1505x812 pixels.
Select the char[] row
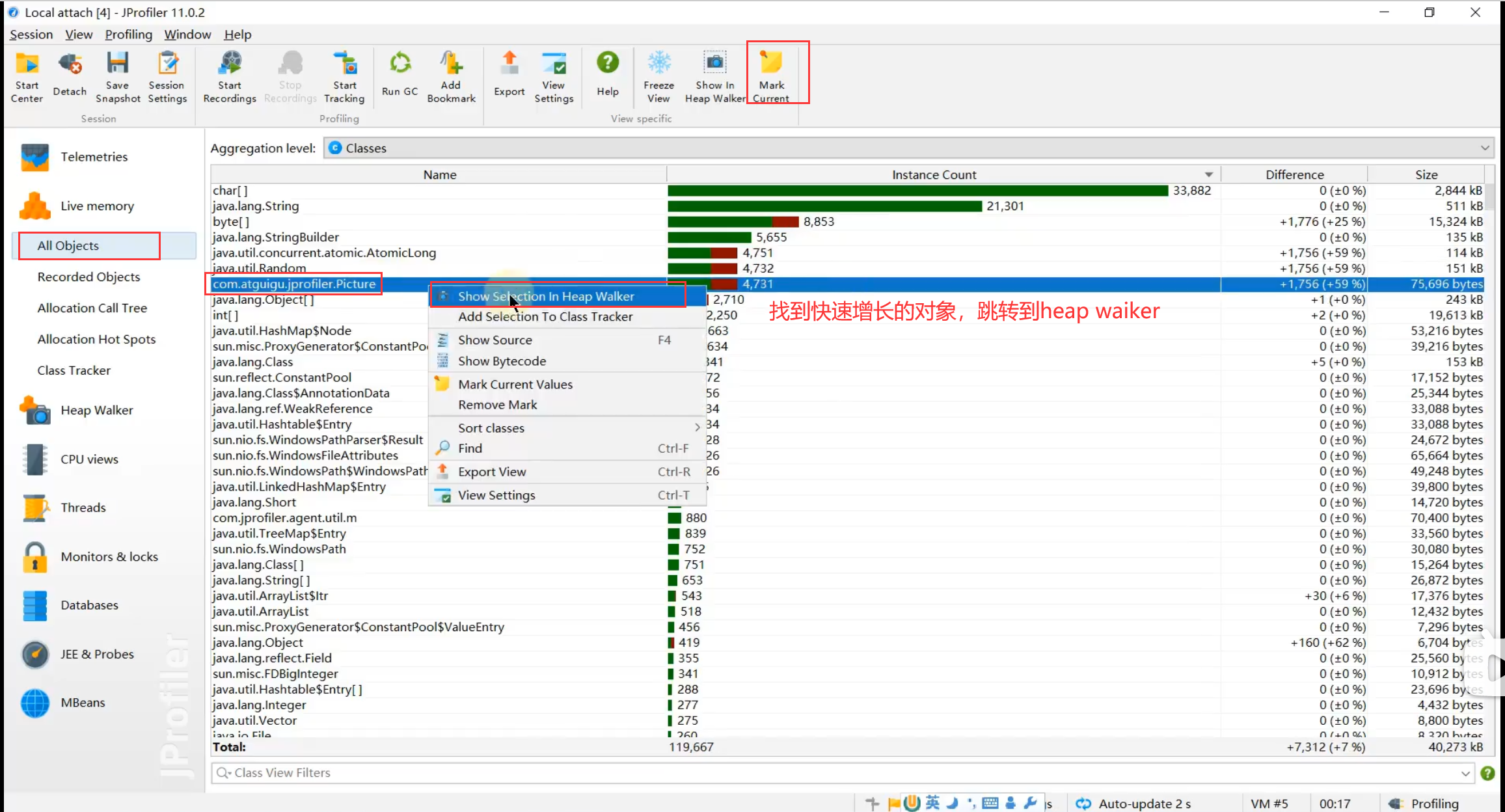click(847, 191)
